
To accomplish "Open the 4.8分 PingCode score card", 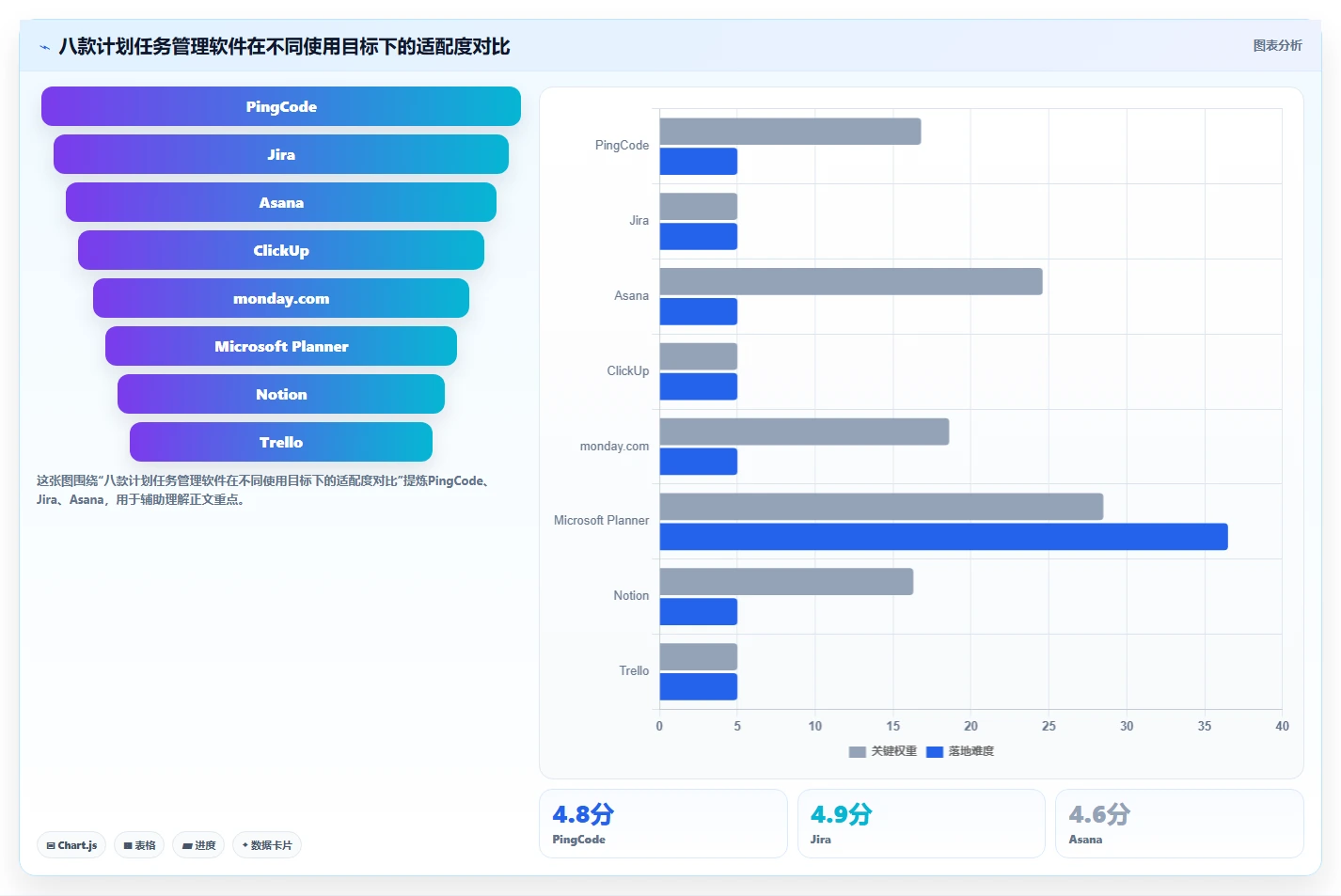I will (663, 824).
